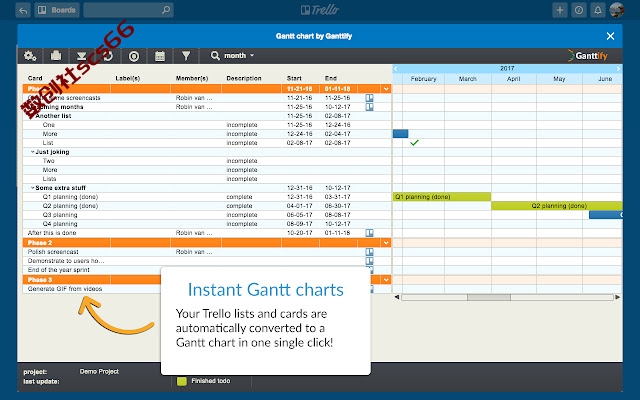
Task: Click the blue Gantt bar in More row
Action: coord(400,133)
